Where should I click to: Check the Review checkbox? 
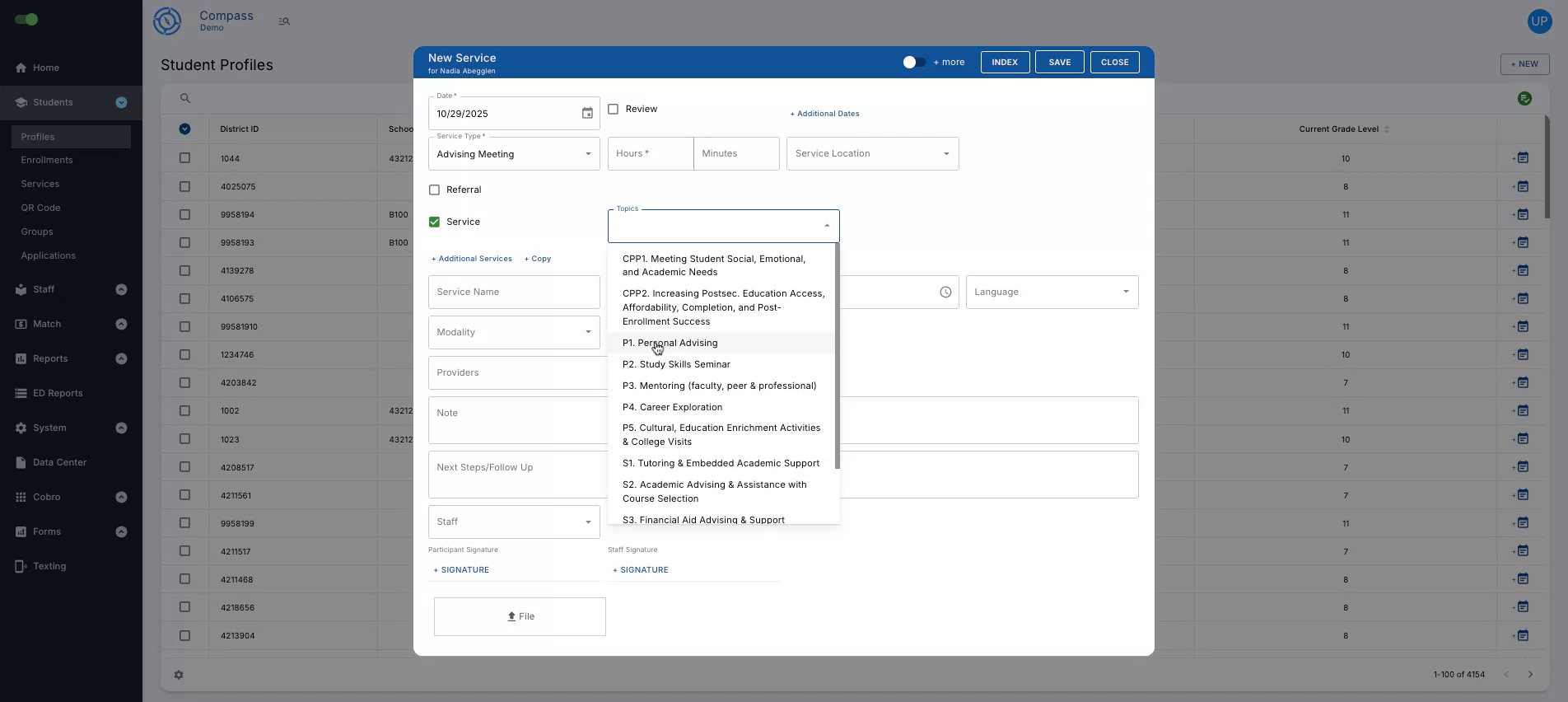coord(614,109)
